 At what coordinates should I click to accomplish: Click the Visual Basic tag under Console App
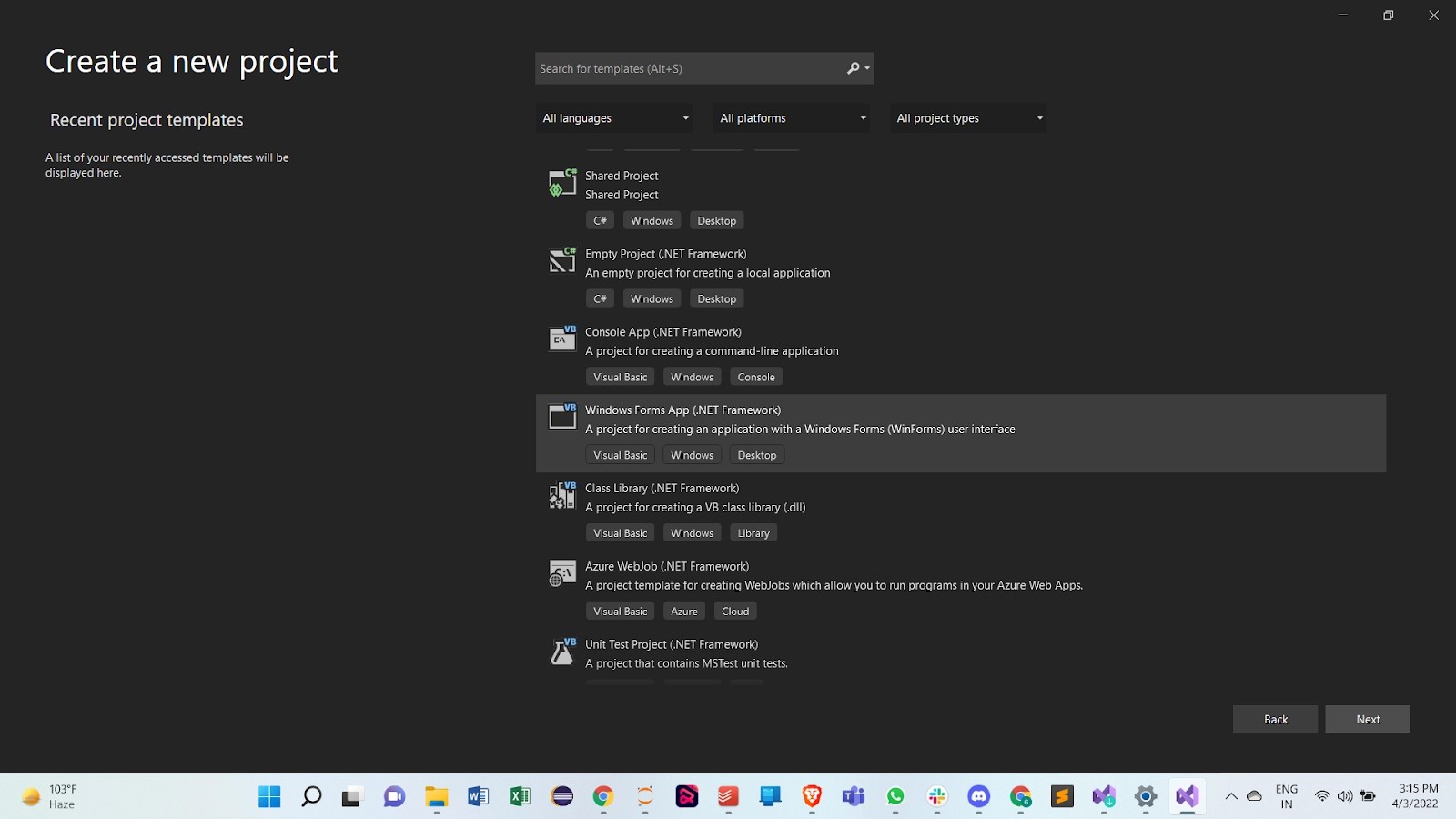tap(620, 376)
